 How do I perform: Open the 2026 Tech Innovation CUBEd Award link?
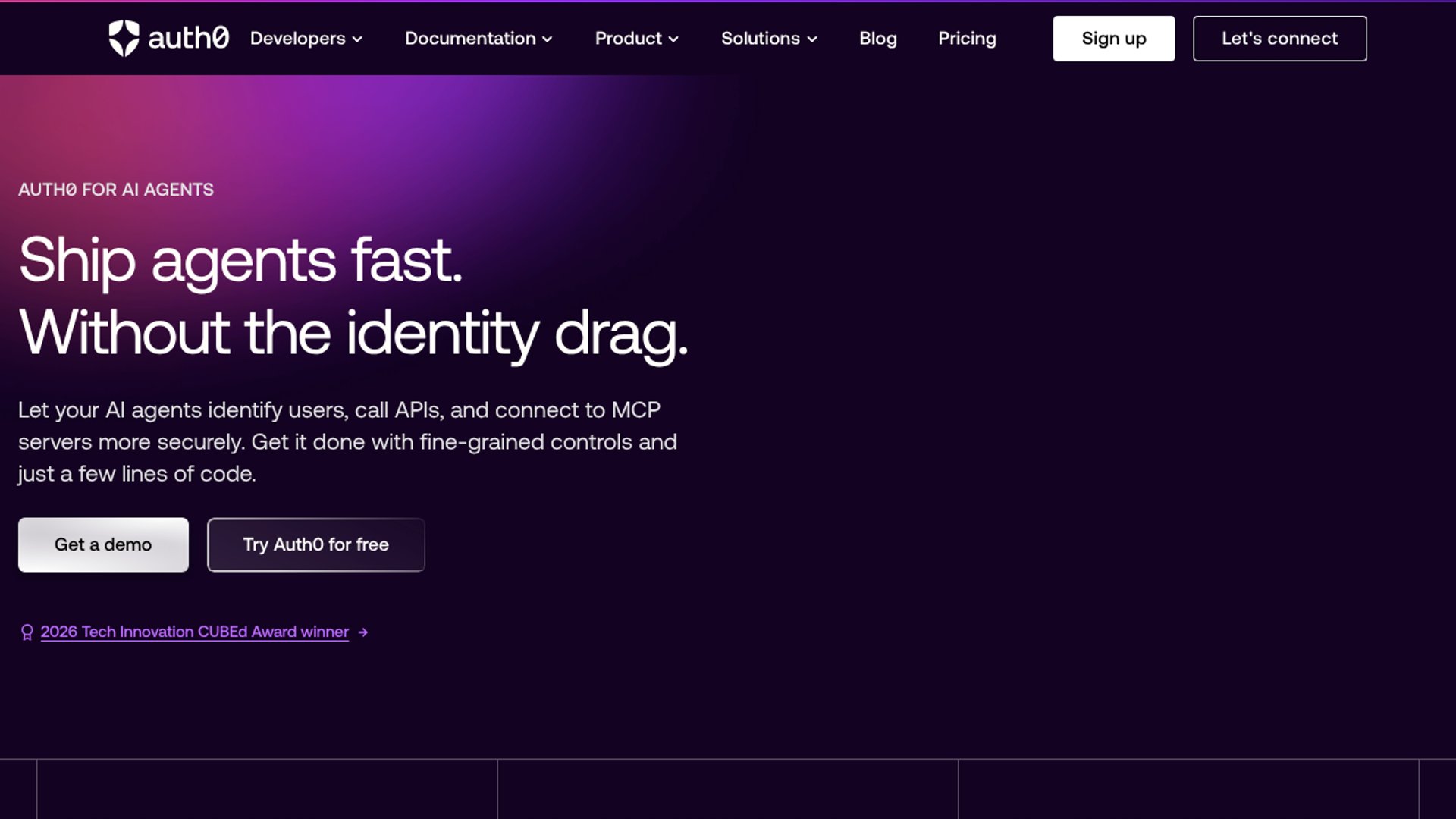tap(195, 632)
